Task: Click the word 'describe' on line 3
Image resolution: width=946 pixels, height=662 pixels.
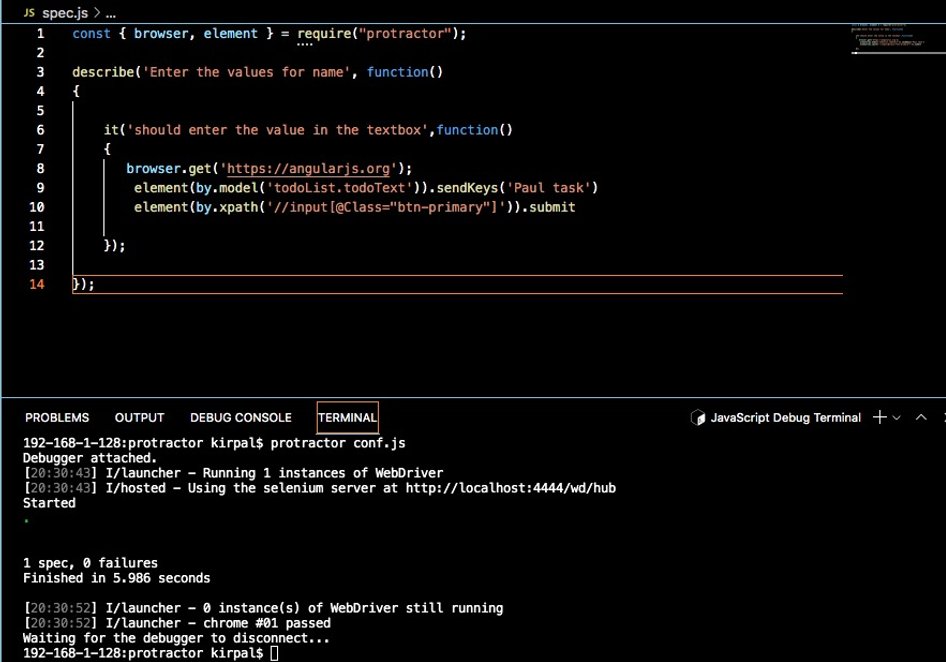Action: (x=103, y=72)
